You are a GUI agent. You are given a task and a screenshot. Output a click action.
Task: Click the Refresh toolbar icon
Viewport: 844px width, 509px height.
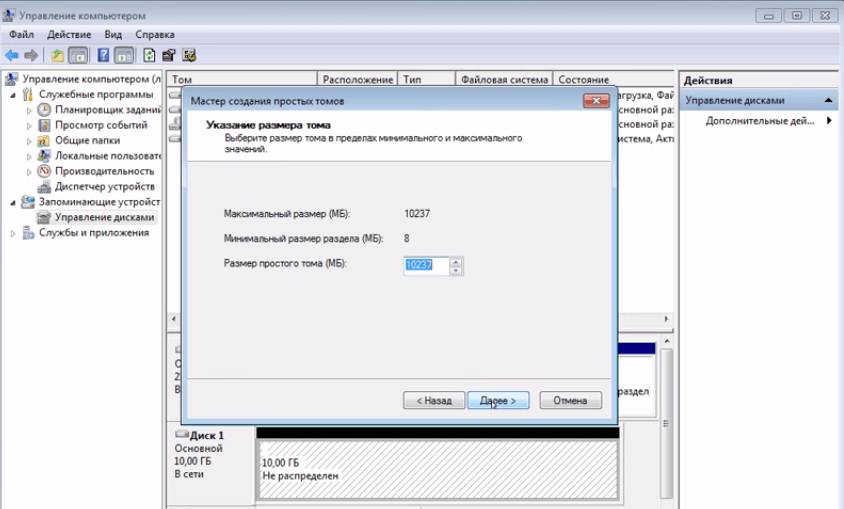coord(149,55)
